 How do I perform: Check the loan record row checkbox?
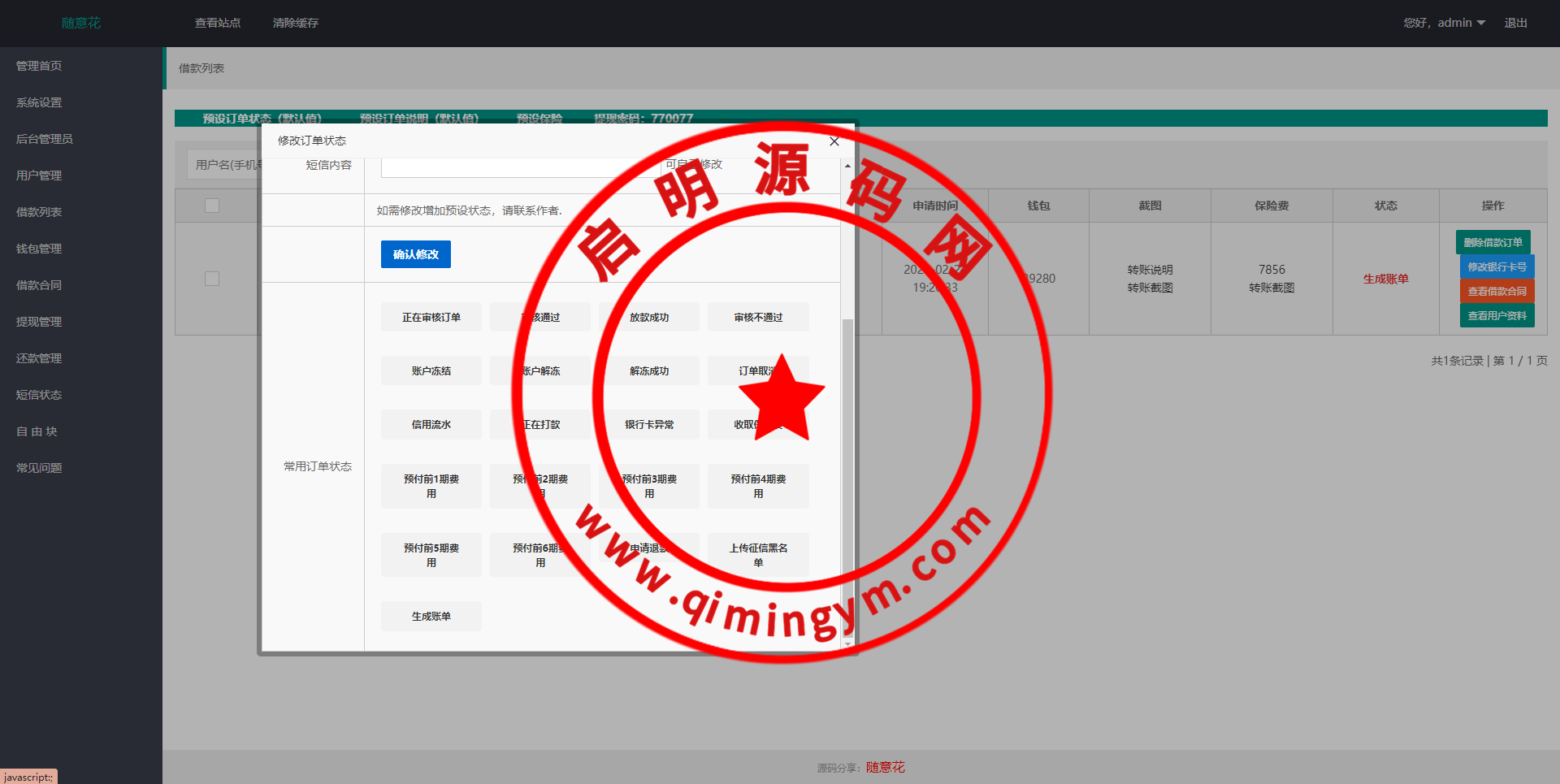212,279
